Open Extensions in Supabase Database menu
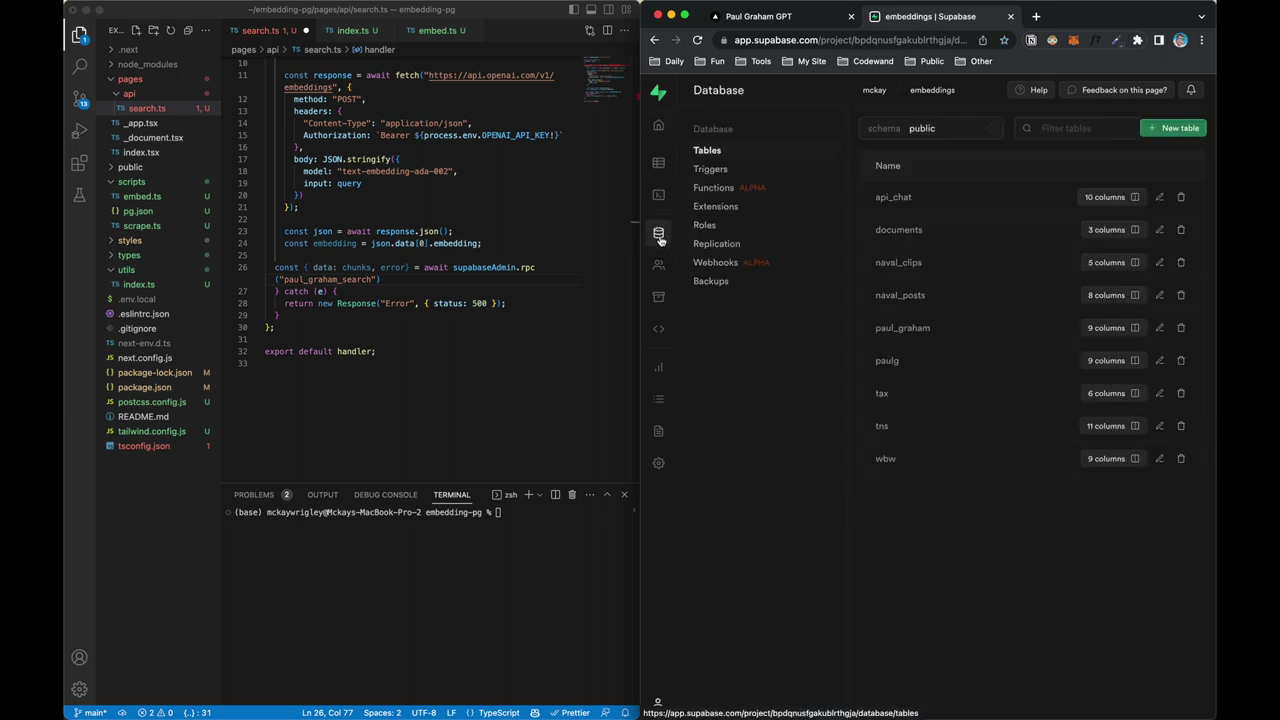The height and width of the screenshot is (720, 1280). click(715, 207)
